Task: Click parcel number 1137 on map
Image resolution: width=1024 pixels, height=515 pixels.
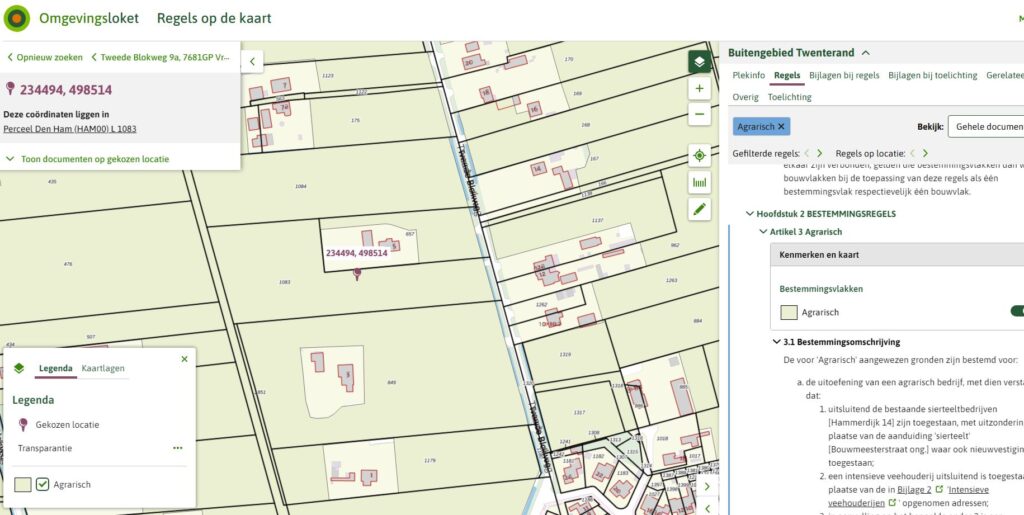Action: point(597,221)
